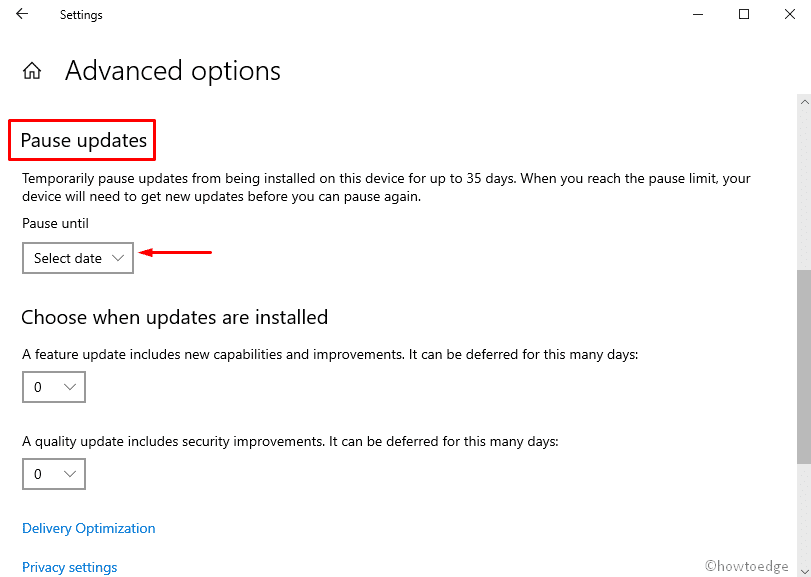This screenshot has height=577, width=811.
Task: Click the red arrow annotation beside Select date
Action: coord(176,253)
